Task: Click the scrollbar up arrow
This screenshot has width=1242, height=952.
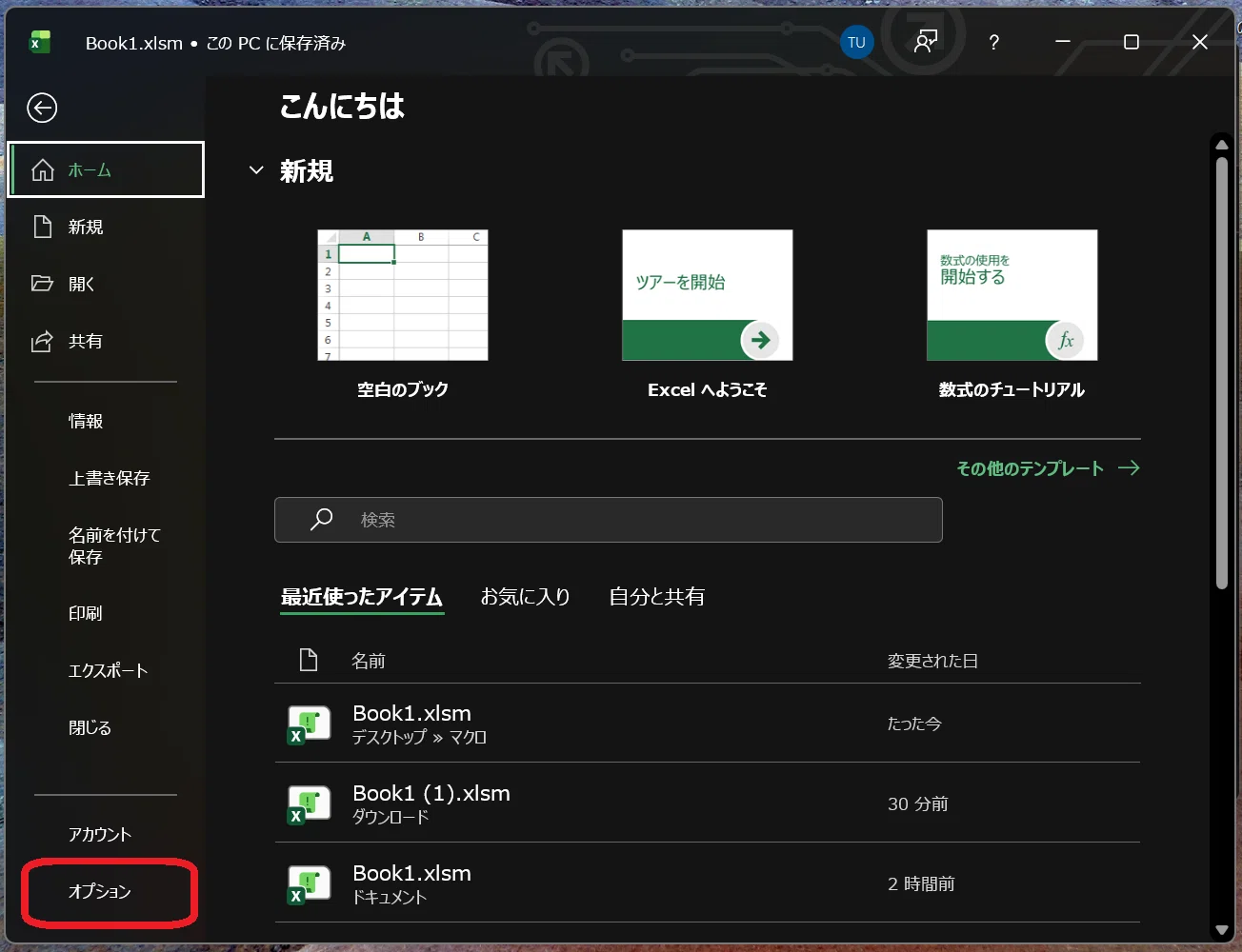Action: 1222,145
